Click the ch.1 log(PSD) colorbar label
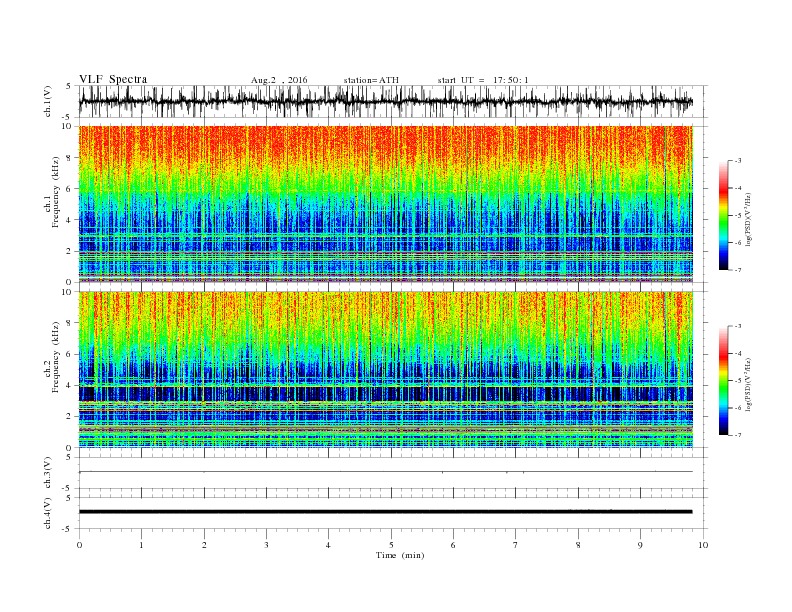The height and width of the screenshot is (612, 792). tap(748, 220)
